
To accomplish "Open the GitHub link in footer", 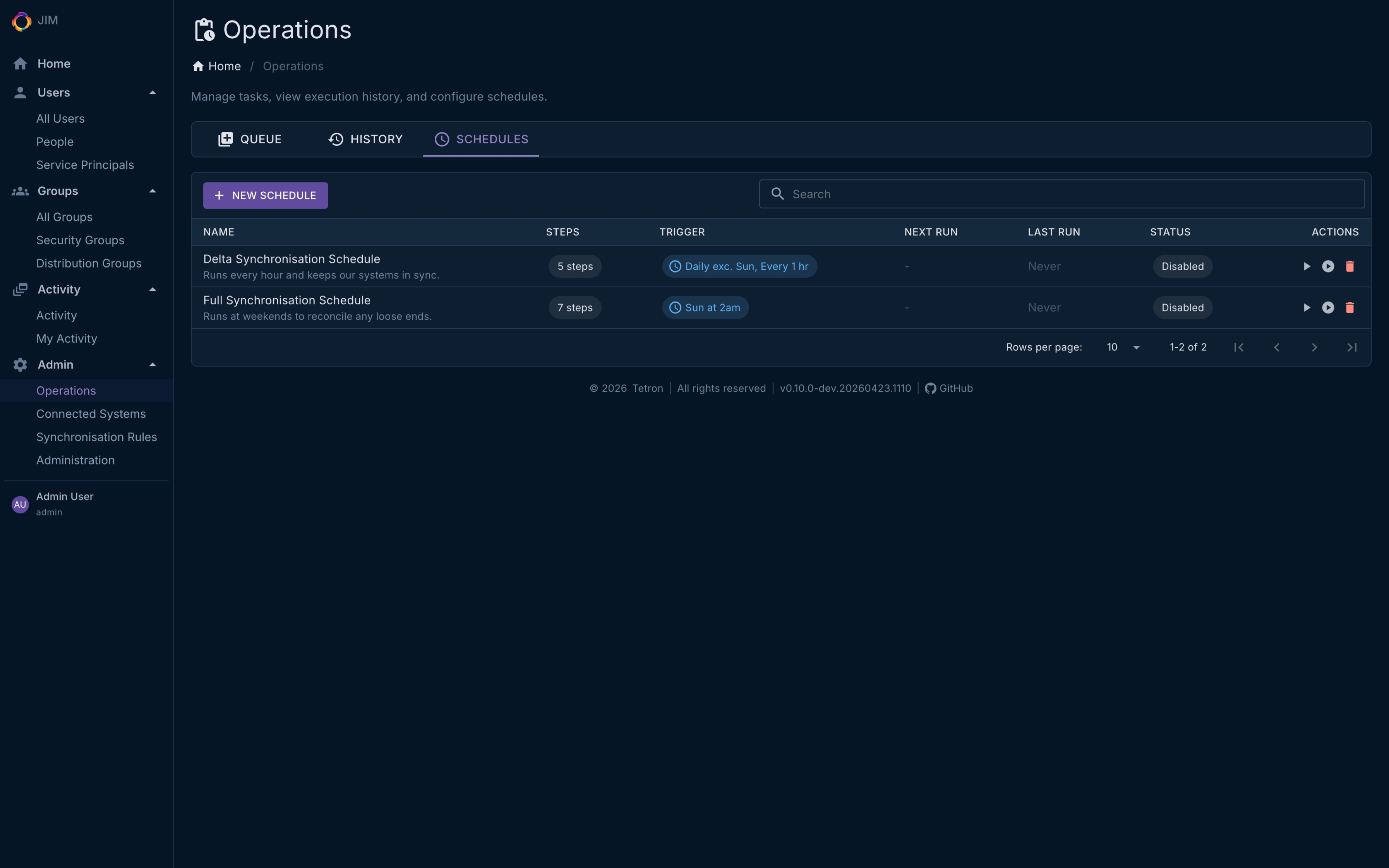I will [x=949, y=389].
